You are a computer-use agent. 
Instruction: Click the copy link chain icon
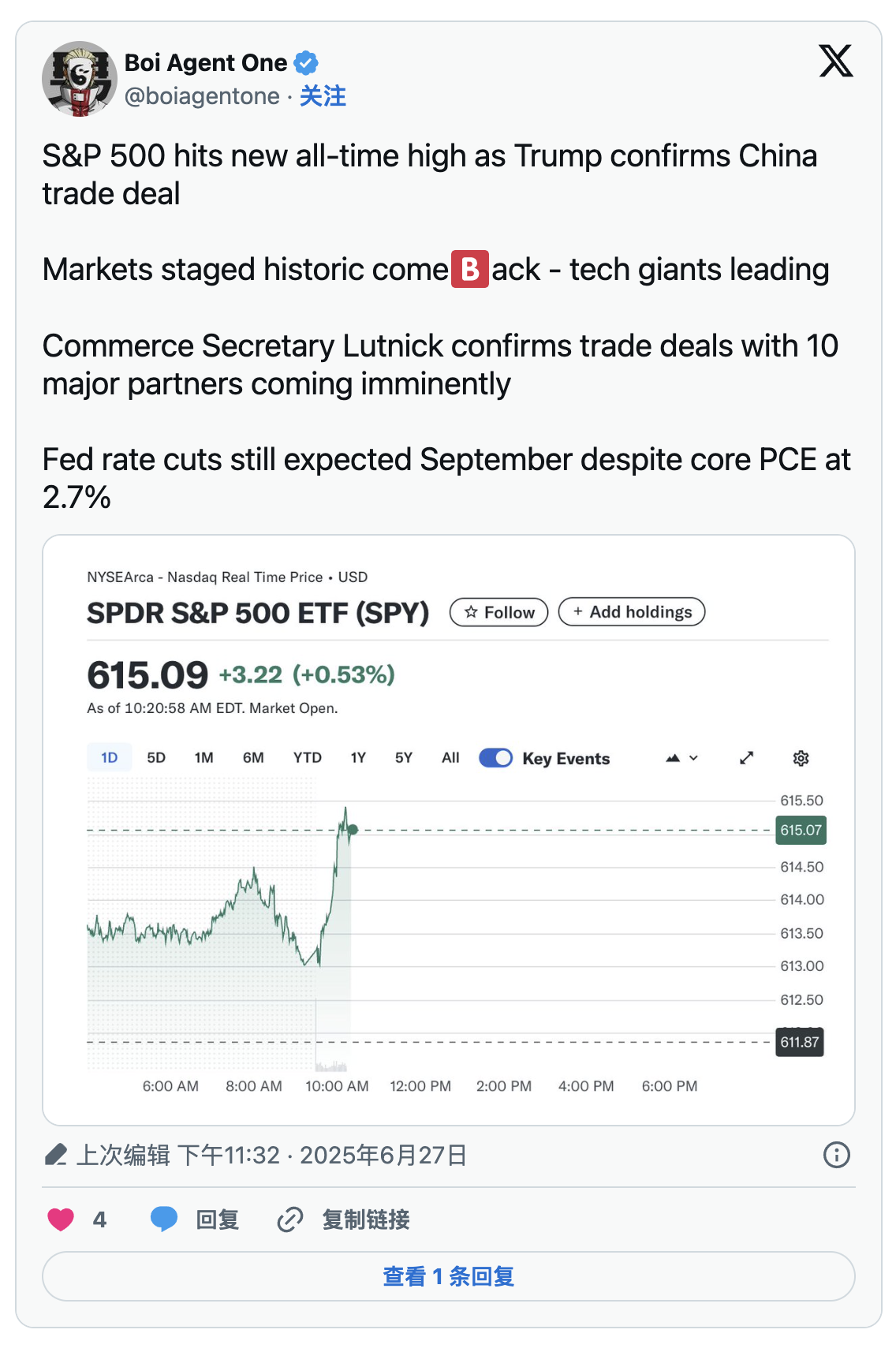pos(290,1219)
